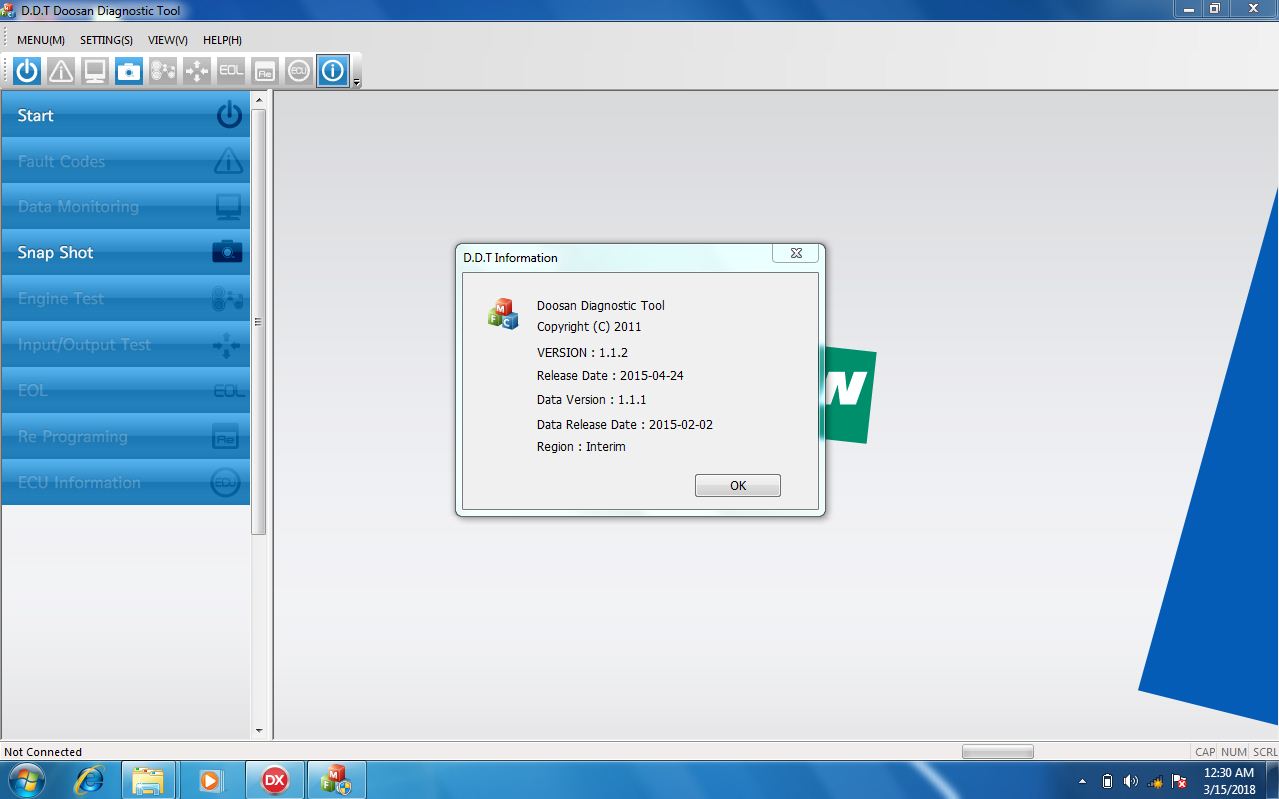The width and height of the screenshot is (1279, 799).
Task: Click the sidebar scrollbar down arrow
Action: [259, 731]
